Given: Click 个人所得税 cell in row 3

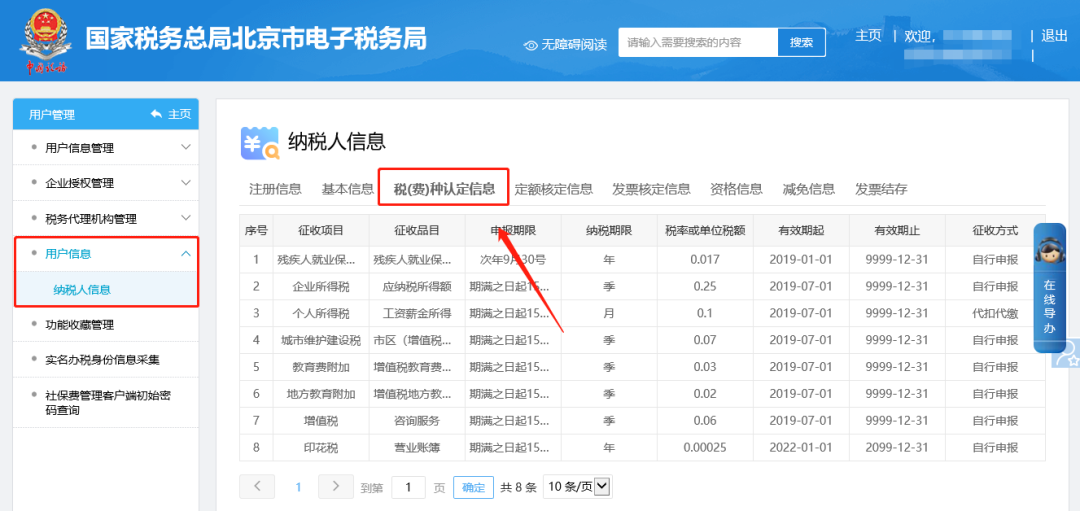Looking at the screenshot, I should (321, 313).
